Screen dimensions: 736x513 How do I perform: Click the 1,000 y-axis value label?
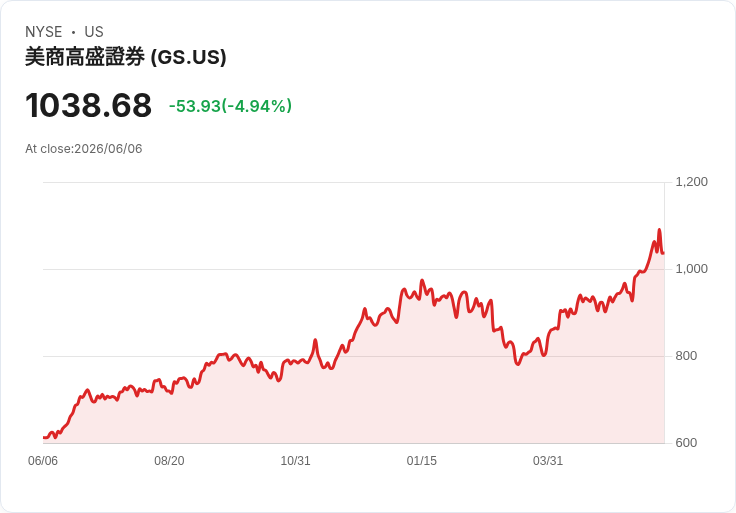tap(691, 269)
